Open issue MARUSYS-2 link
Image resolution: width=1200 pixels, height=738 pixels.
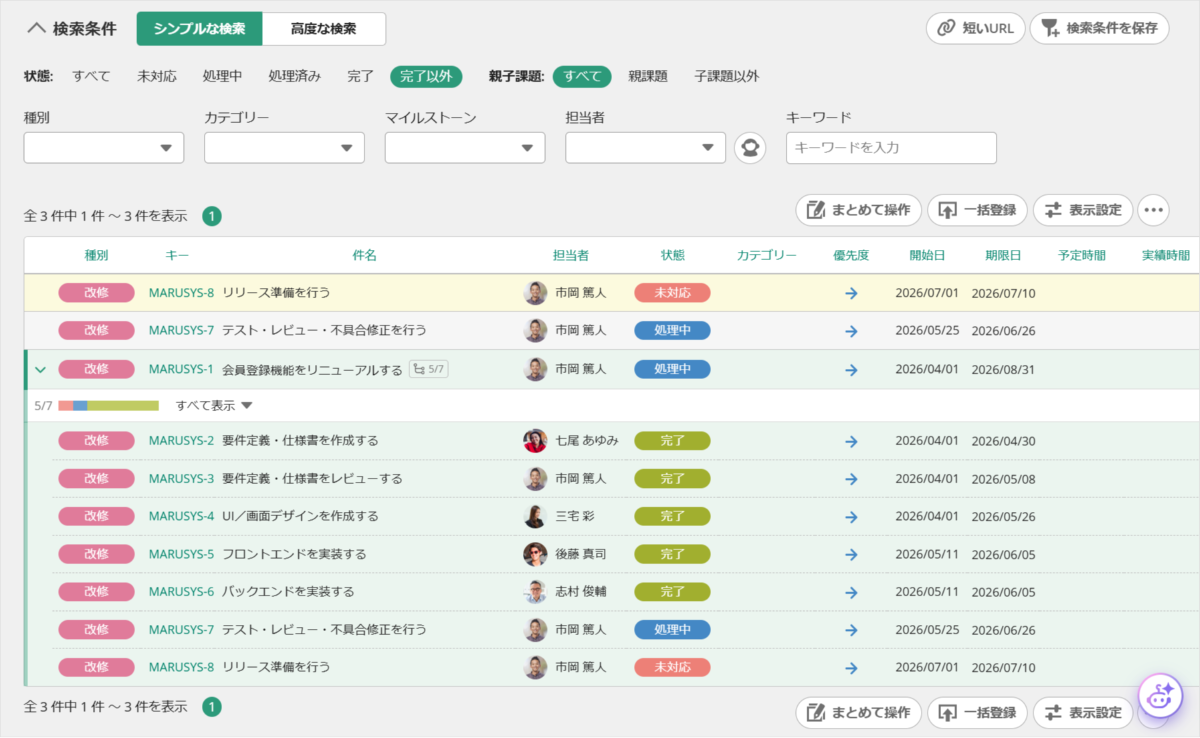[181, 440]
